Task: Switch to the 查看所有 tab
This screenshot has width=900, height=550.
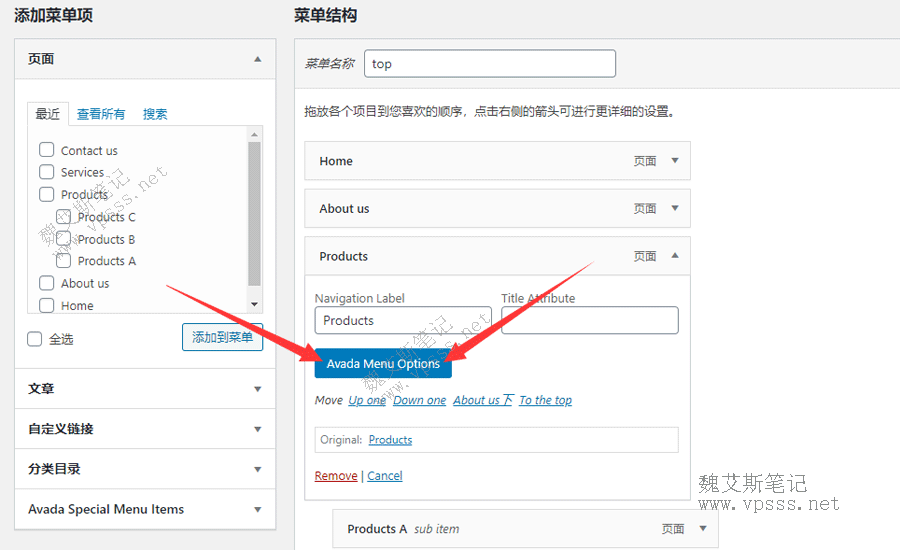Action: point(101,114)
